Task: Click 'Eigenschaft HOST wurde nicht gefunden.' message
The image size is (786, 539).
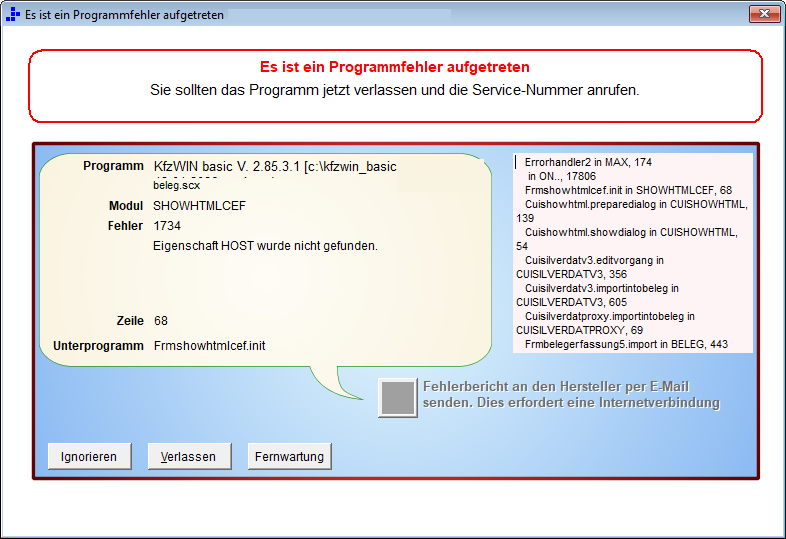Action: pyautogui.click(x=265, y=246)
